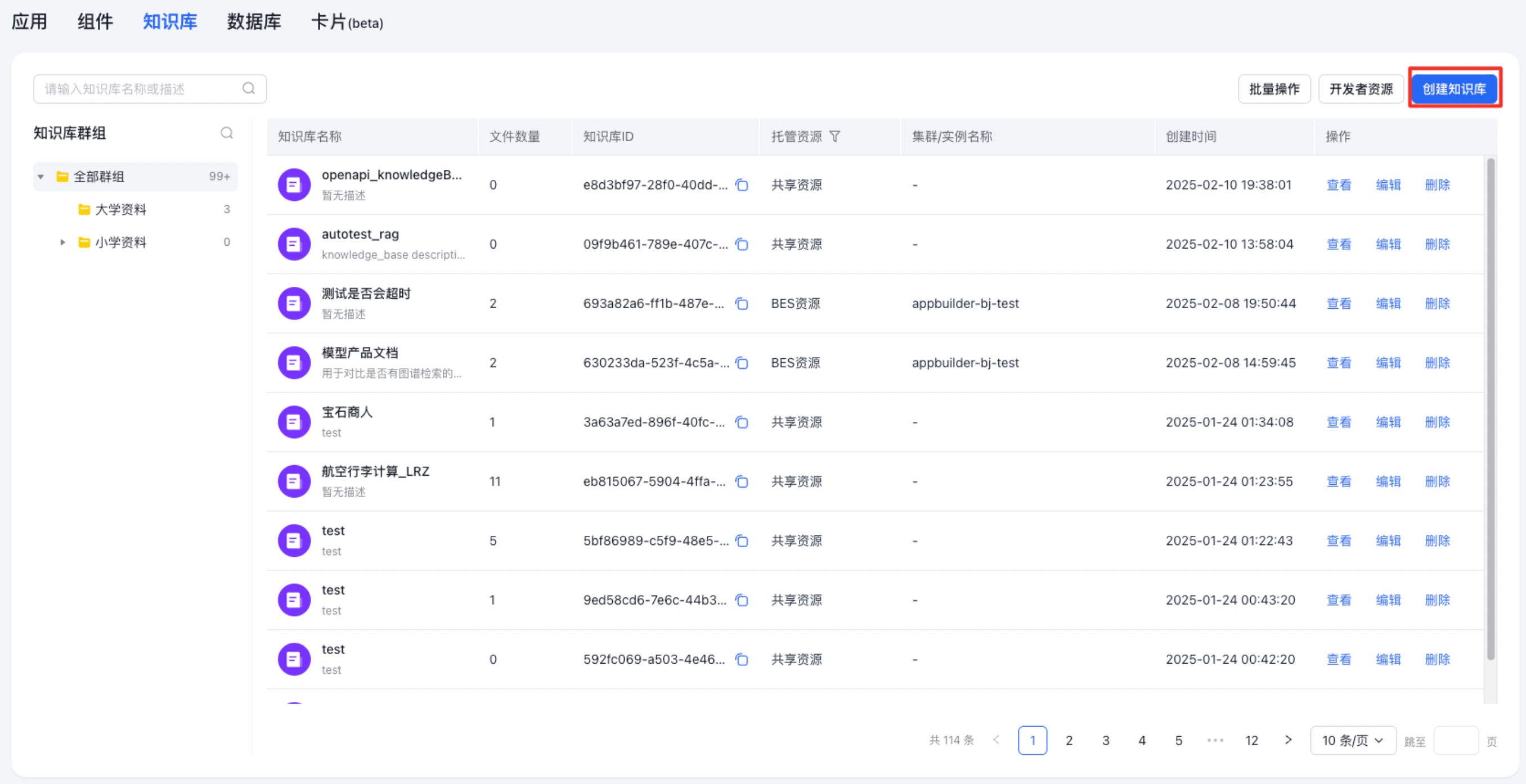Click the 创建知识库 button
Image resolution: width=1526 pixels, height=784 pixels.
1455,89
